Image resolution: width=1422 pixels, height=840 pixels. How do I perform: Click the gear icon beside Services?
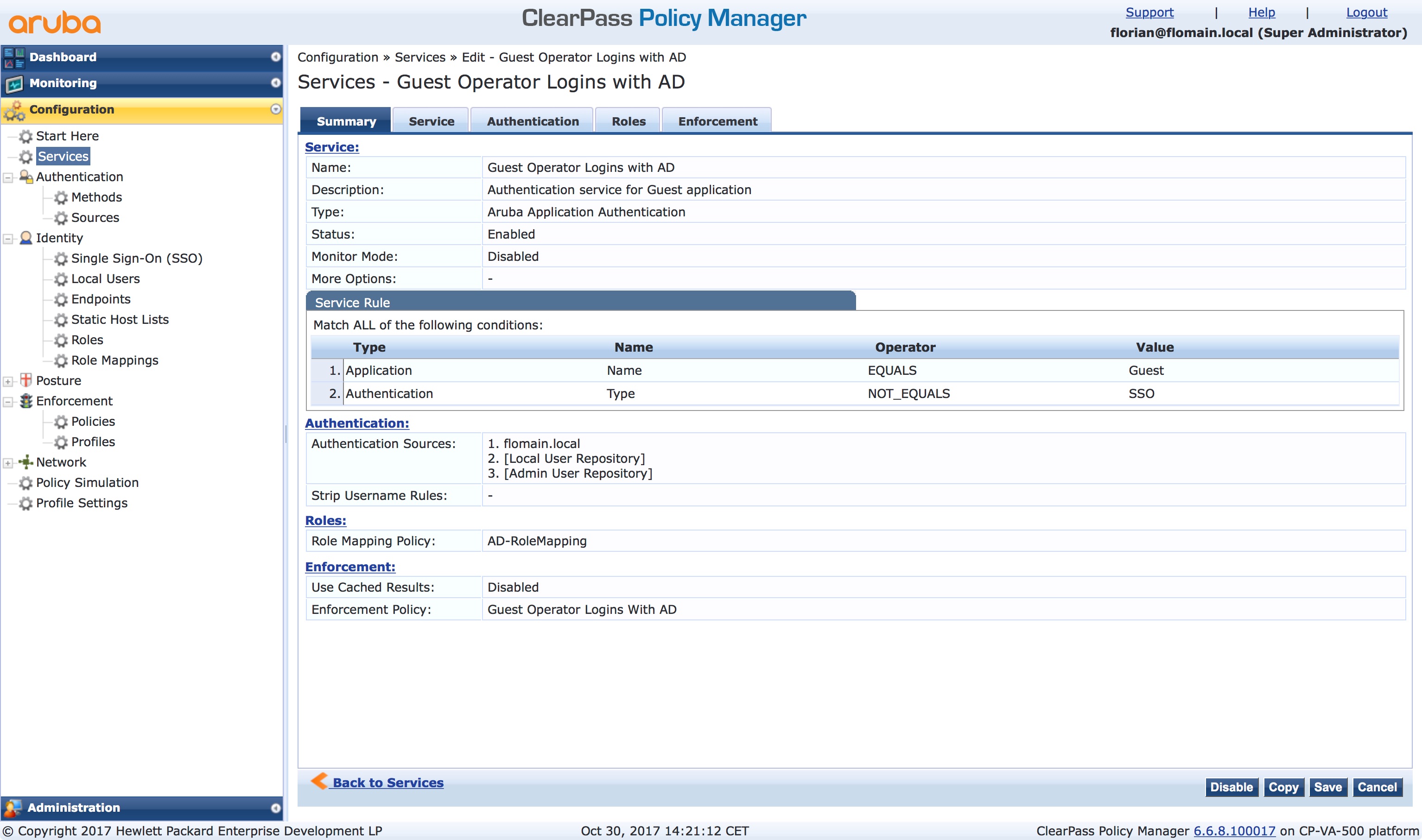[x=25, y=157]
